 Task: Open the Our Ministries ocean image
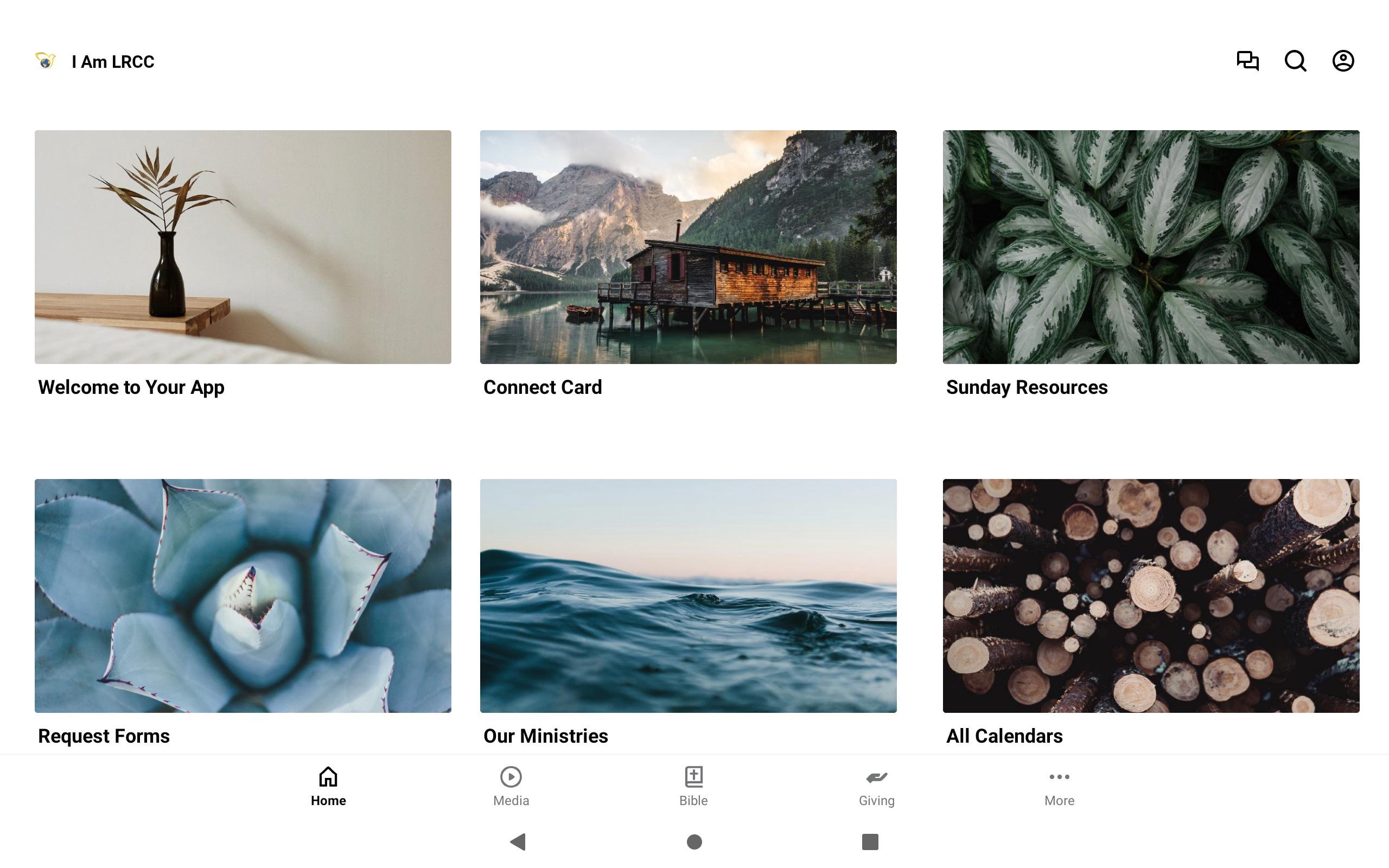click(688, 596)
